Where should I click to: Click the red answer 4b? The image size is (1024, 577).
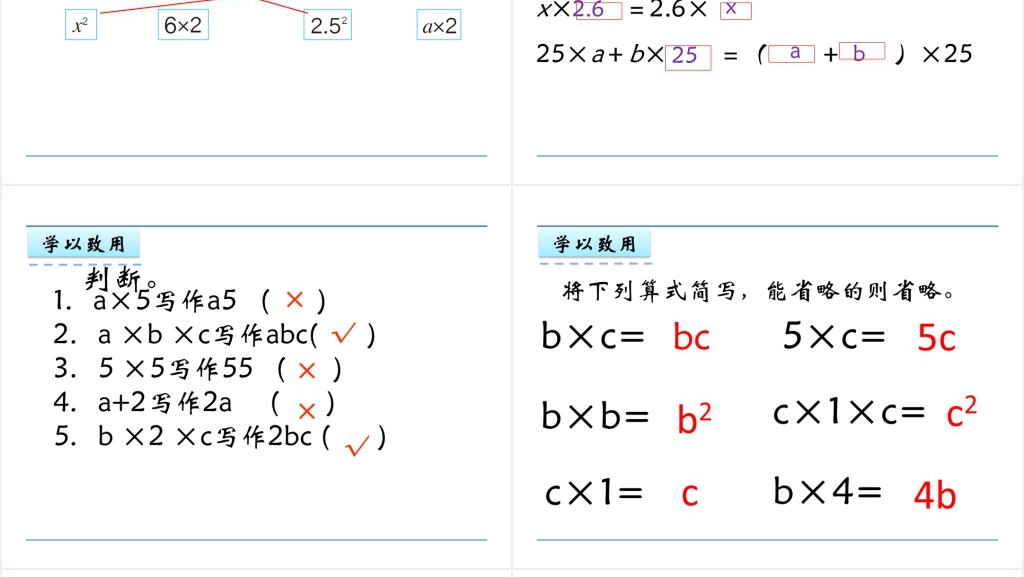click(x=934, y=495)
